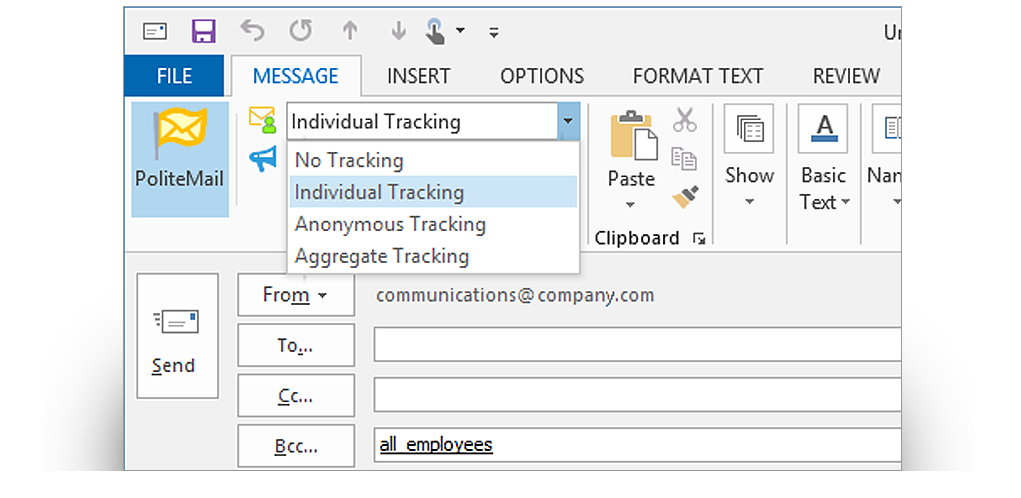
Task: Expand the From sender dropdown
Action: [296, 295]
